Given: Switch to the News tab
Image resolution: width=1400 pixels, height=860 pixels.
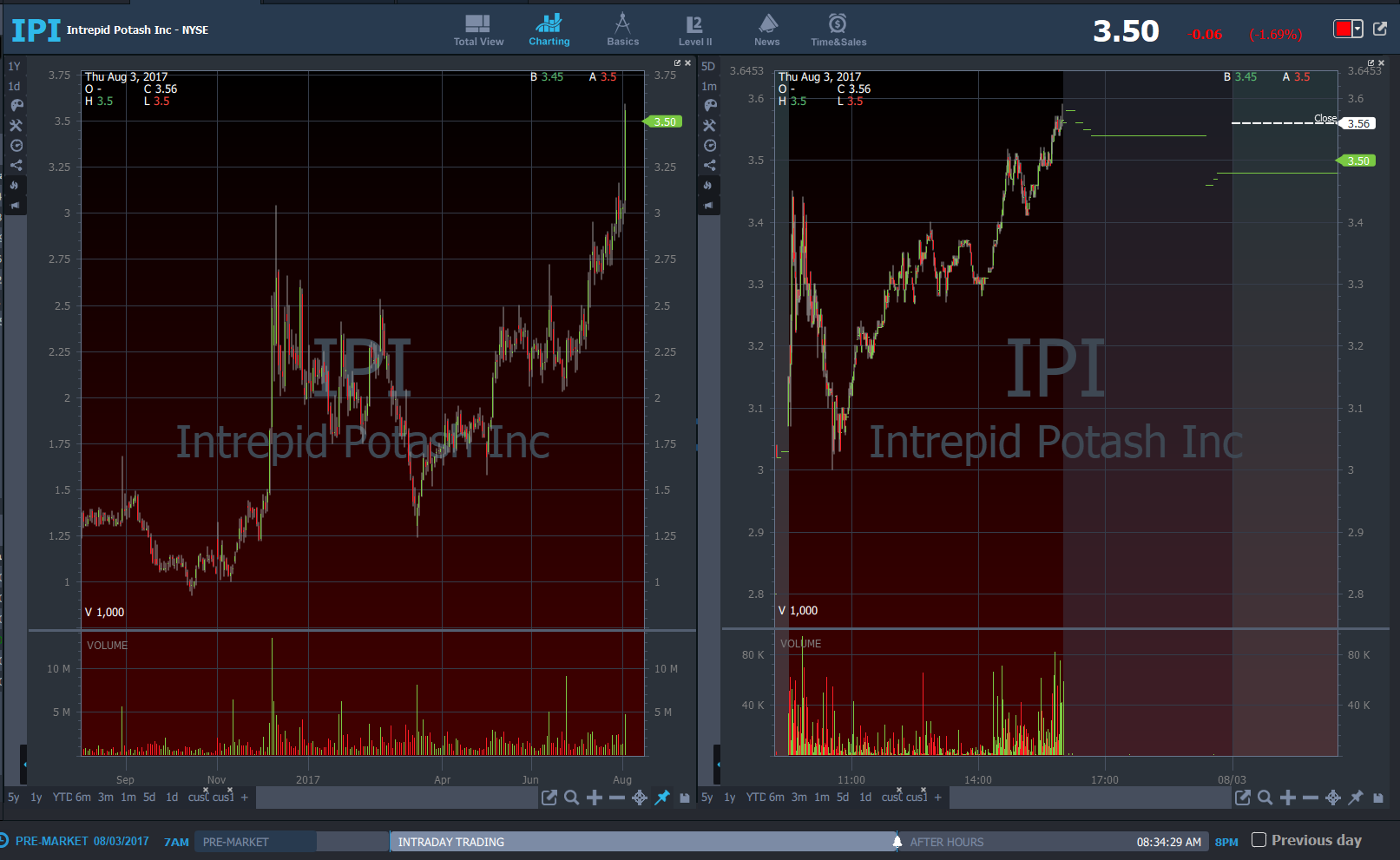Looking at the screenshot, I should (767, 30).
